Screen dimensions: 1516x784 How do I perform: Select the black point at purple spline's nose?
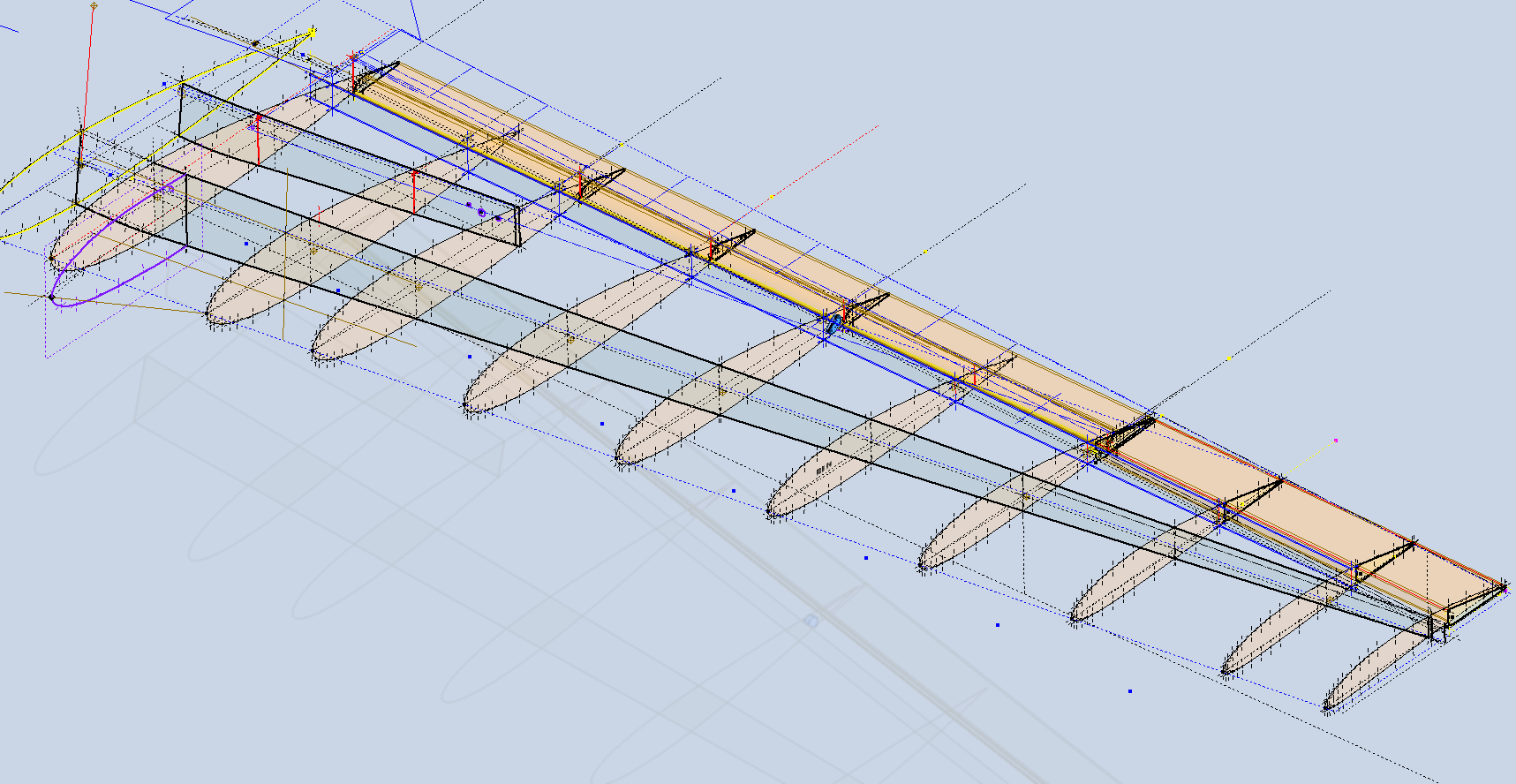(x=51, y=298)
